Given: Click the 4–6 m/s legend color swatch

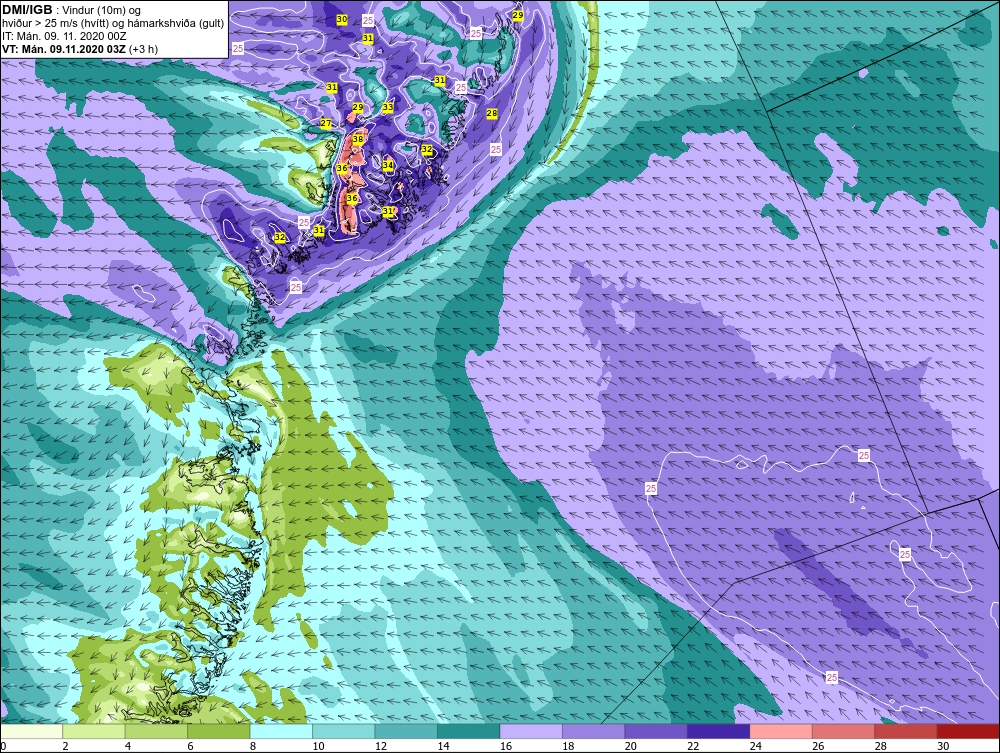Looking at the screenshot, I should tap(156, 731).
